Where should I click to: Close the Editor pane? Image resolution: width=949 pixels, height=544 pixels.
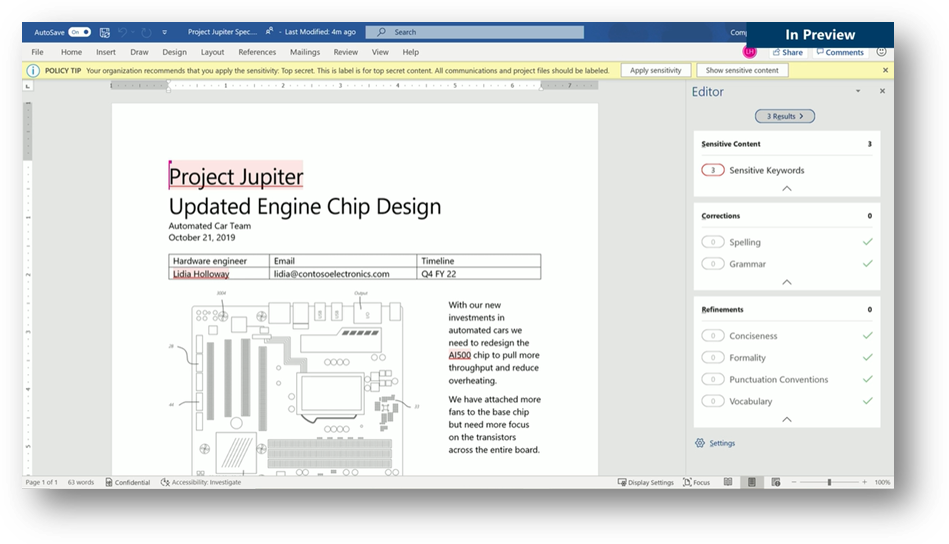tap(882, 91)
